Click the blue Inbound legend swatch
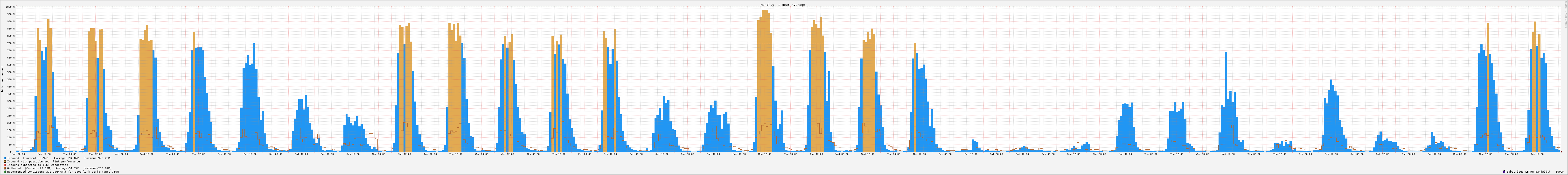The height and width of the screenshot is (175, 1568). [5, 158]
